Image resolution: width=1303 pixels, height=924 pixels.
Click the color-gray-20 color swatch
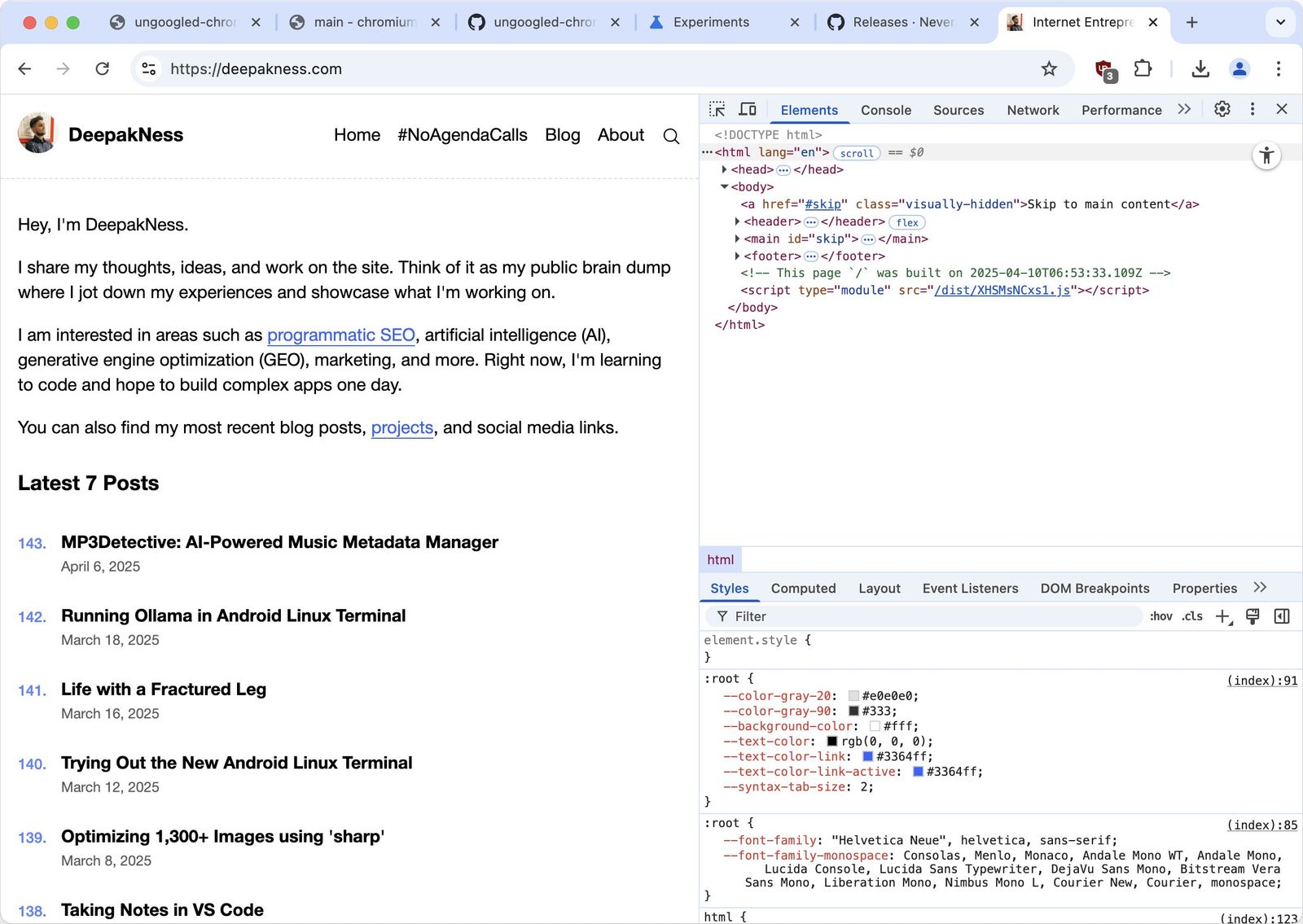pyautogui.click(x=852, y=695)
